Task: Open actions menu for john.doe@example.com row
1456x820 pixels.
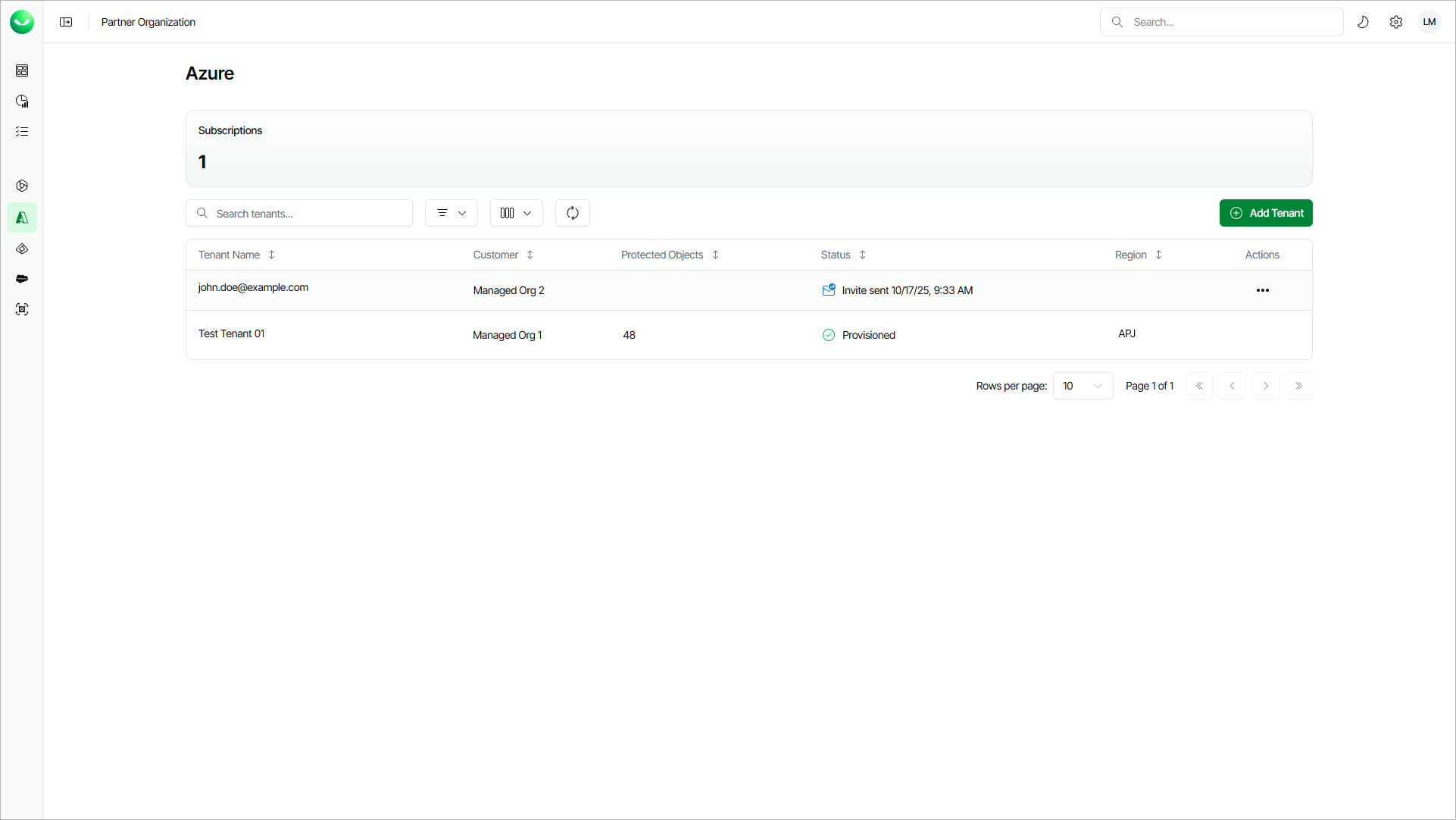Action: 1262,290
